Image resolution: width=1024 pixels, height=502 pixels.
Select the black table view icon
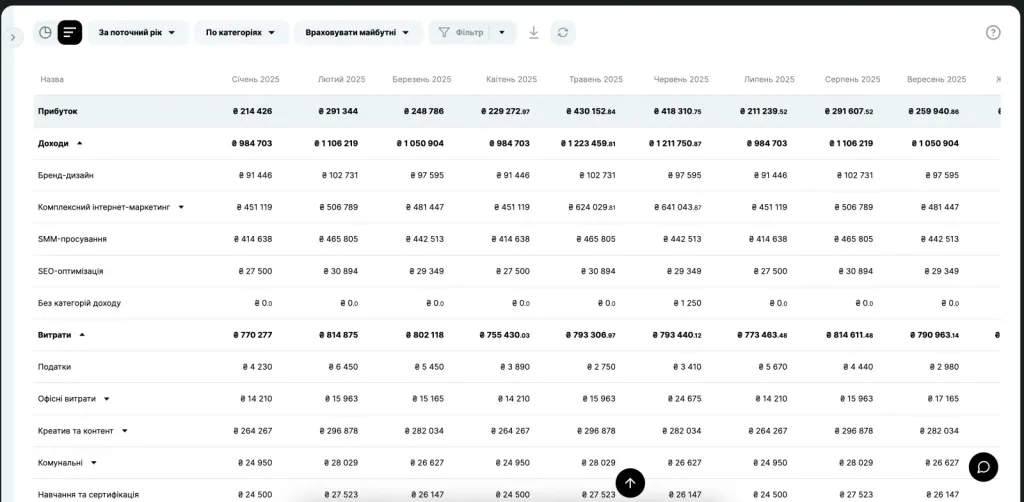[x=70, y=33]
